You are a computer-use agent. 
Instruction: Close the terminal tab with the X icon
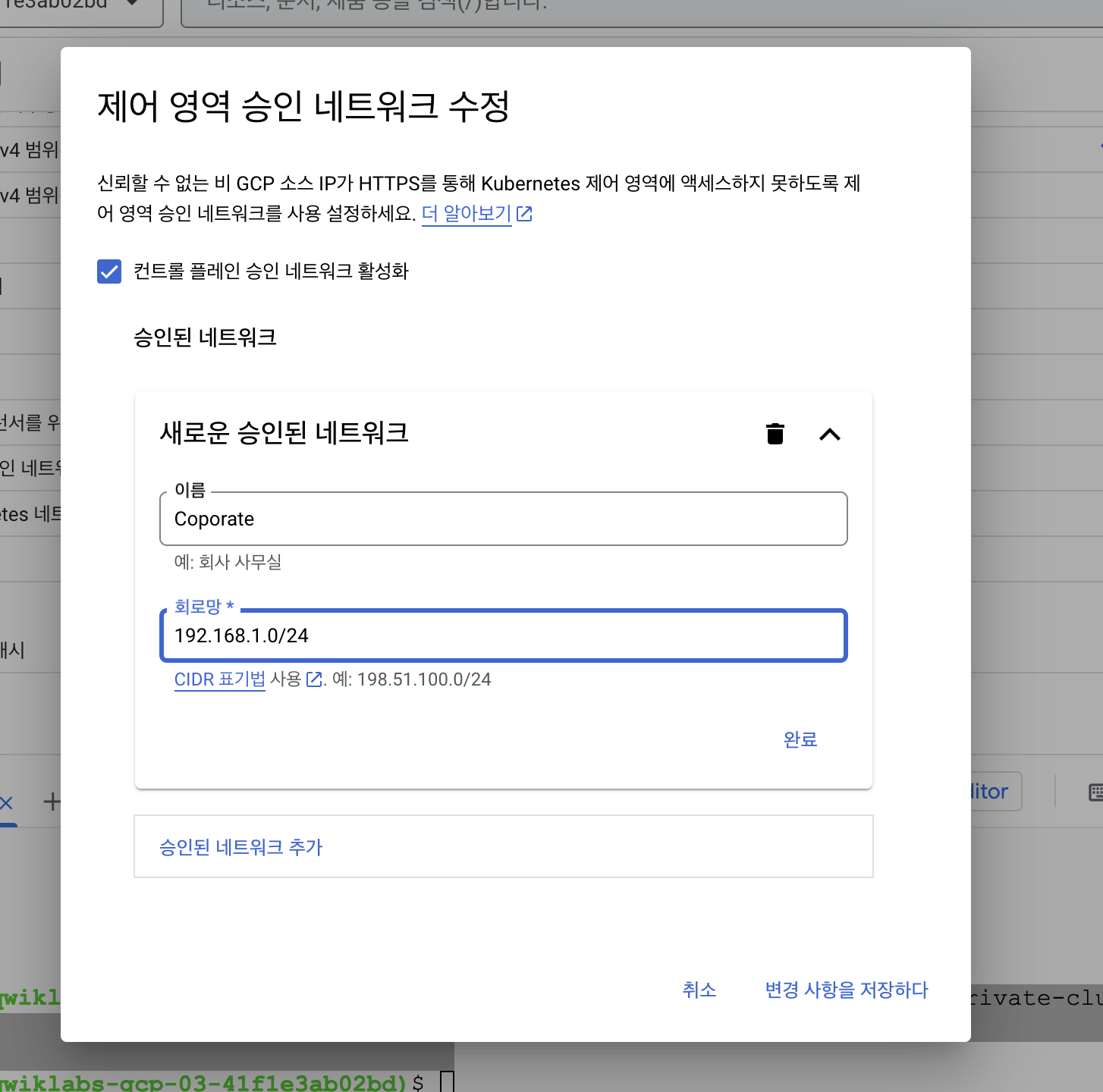pos(6,802)
